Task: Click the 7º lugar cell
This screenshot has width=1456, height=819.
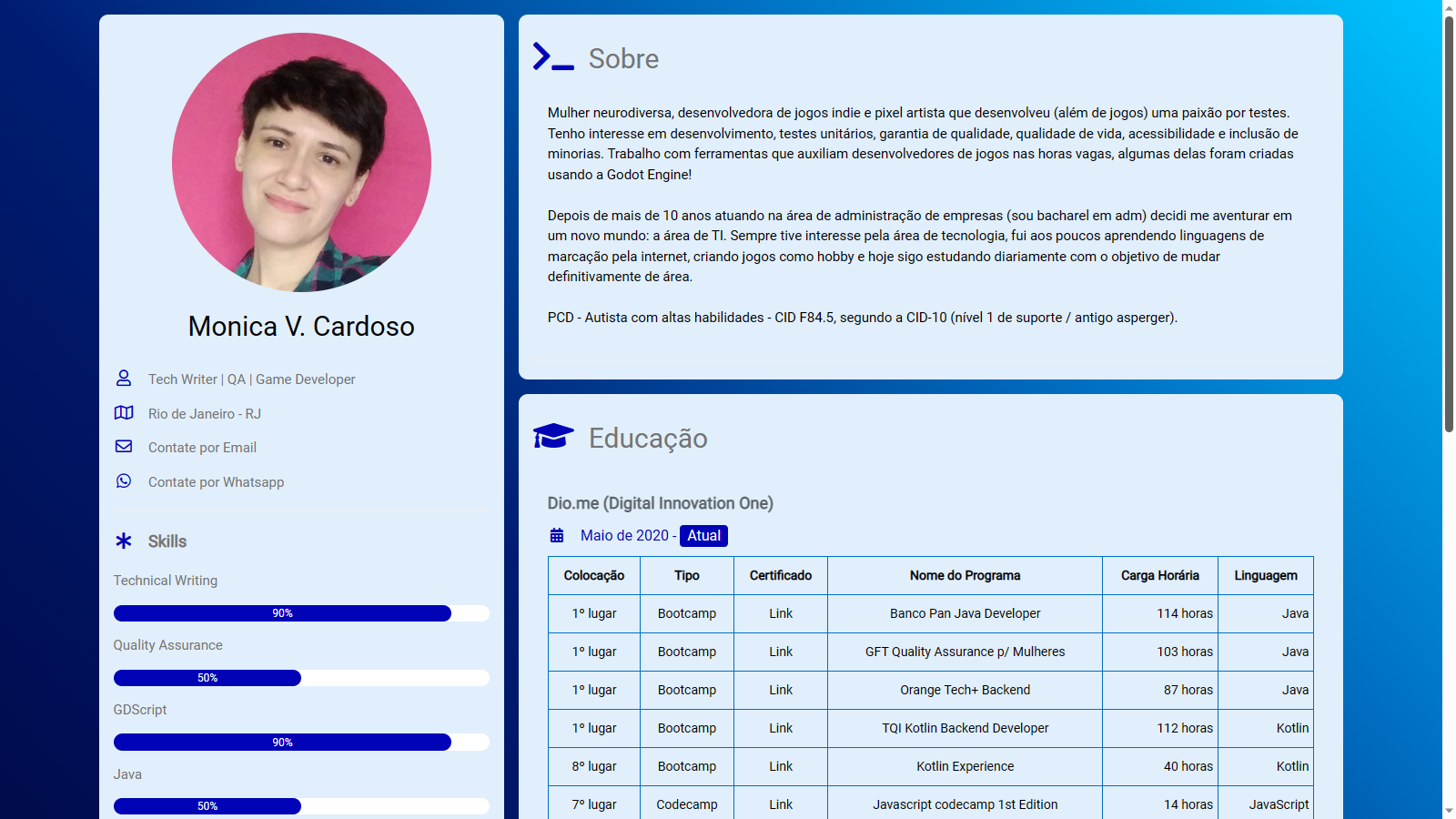Action: click(x=594, y=804)
